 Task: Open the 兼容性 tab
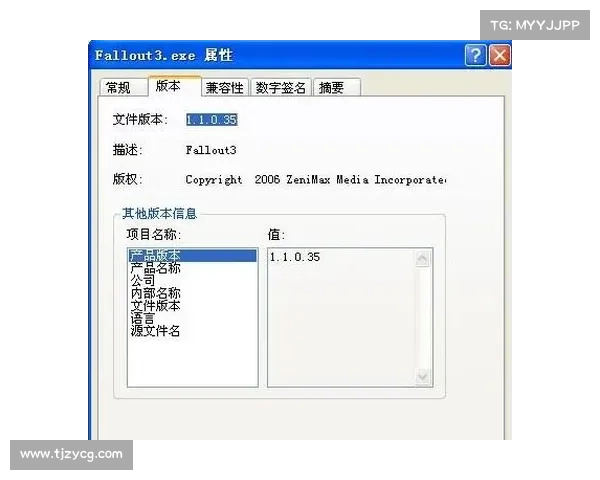(x=225, y=87)
